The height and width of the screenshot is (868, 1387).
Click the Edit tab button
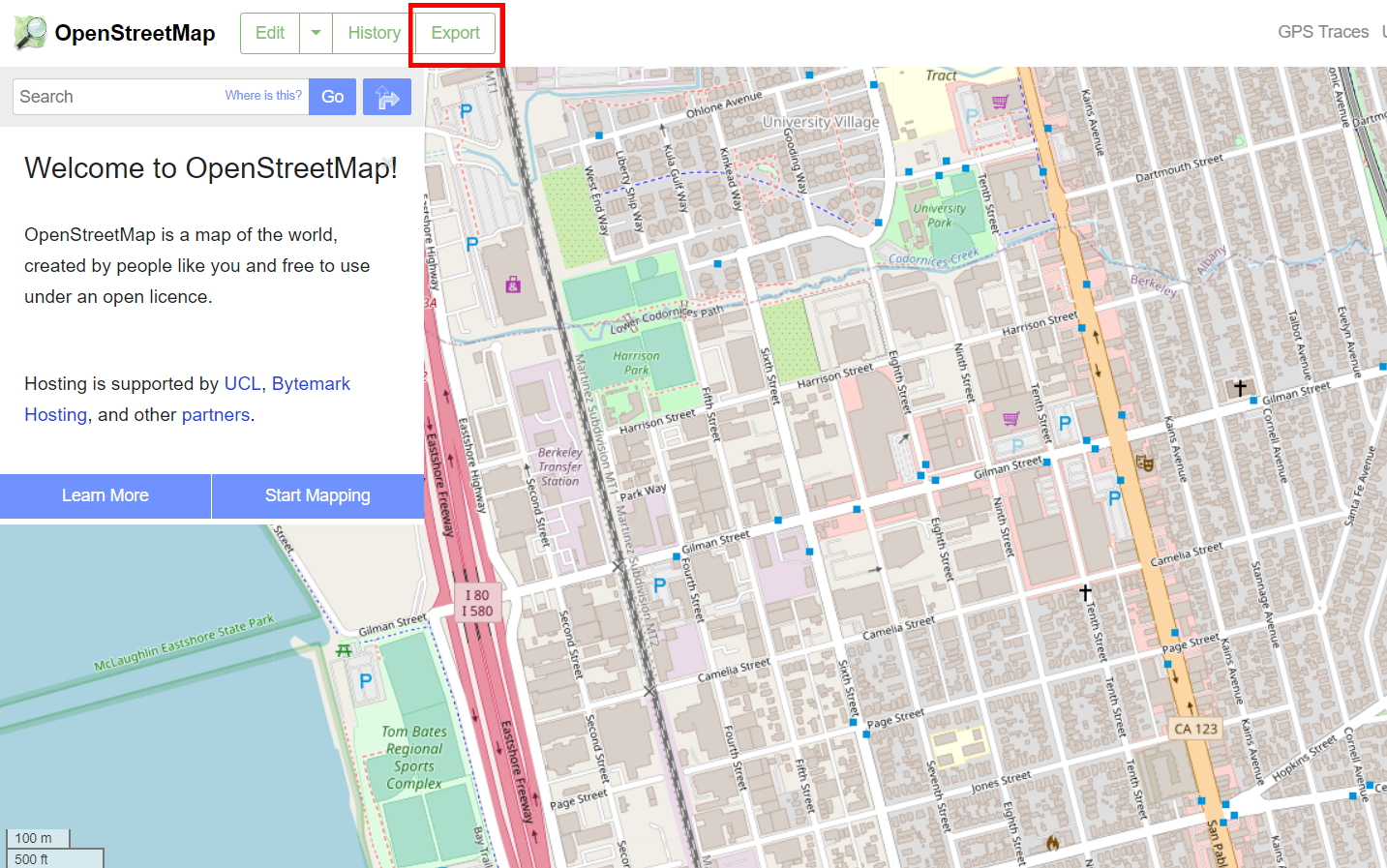[x=270, y=33]
